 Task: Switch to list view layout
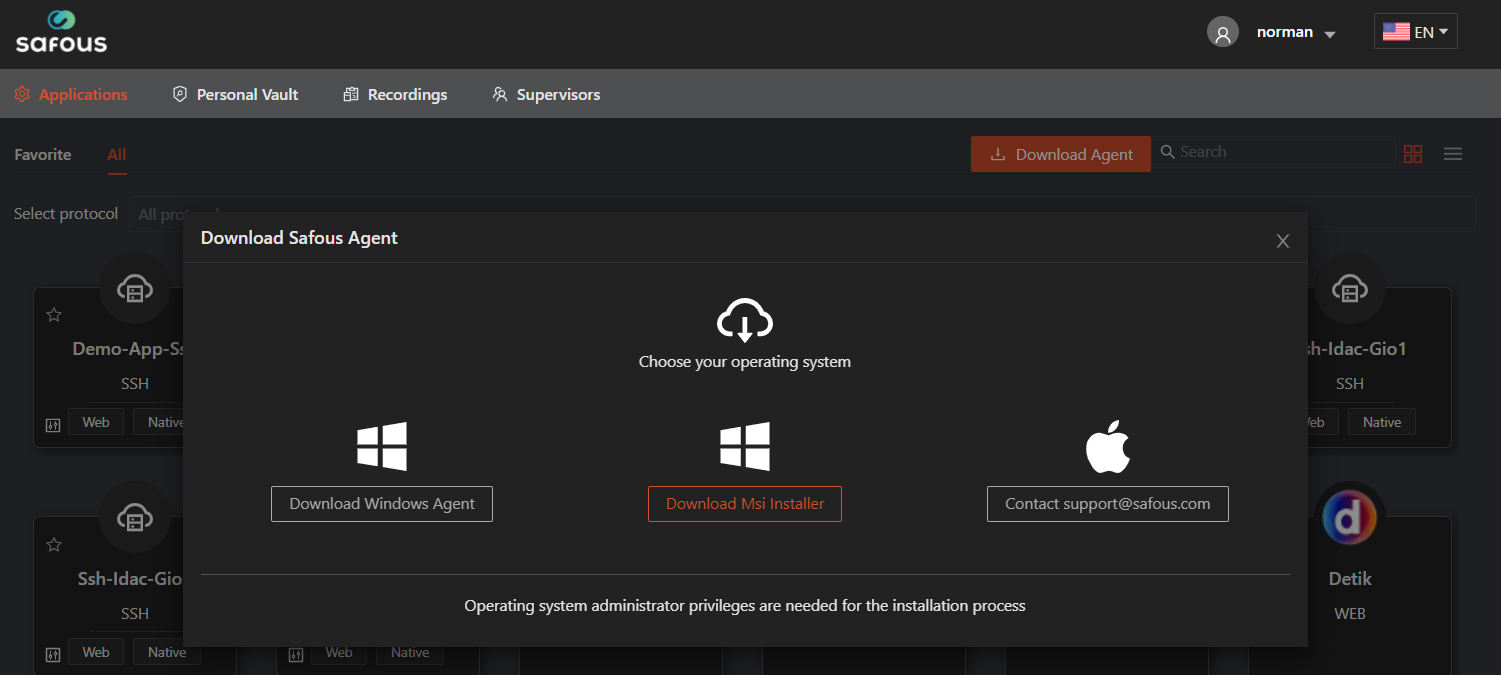1453,154
